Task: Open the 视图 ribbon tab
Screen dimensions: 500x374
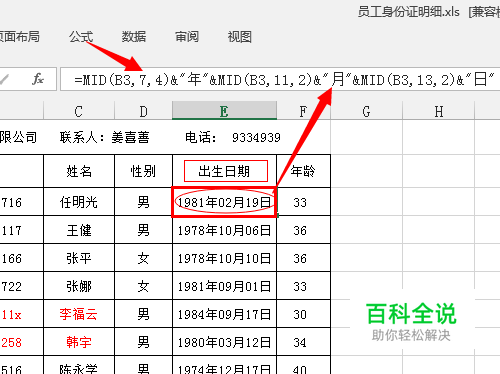Action: click(x=239, y=37)
